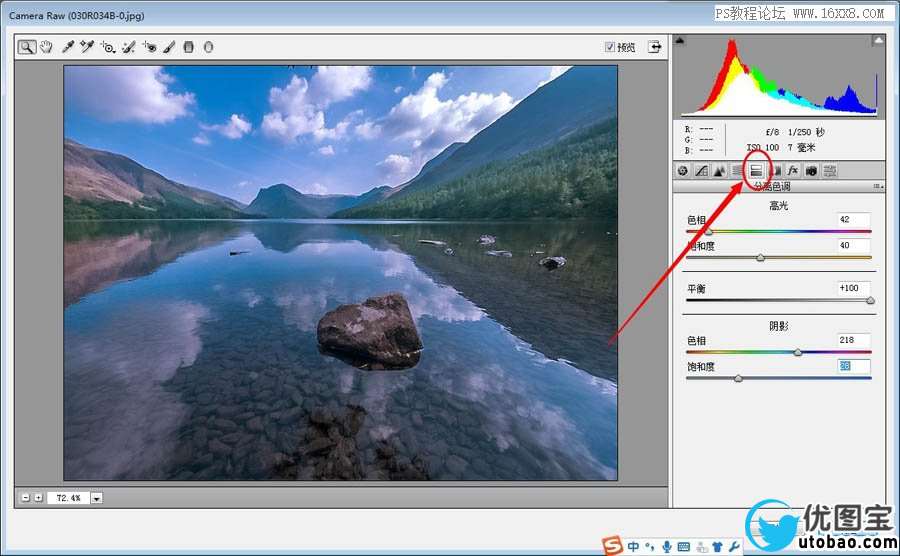Image resolution: width=900 pixels, height=556 pixels.
Task: Zoom out with the minus button
Action: coord(25,497)
